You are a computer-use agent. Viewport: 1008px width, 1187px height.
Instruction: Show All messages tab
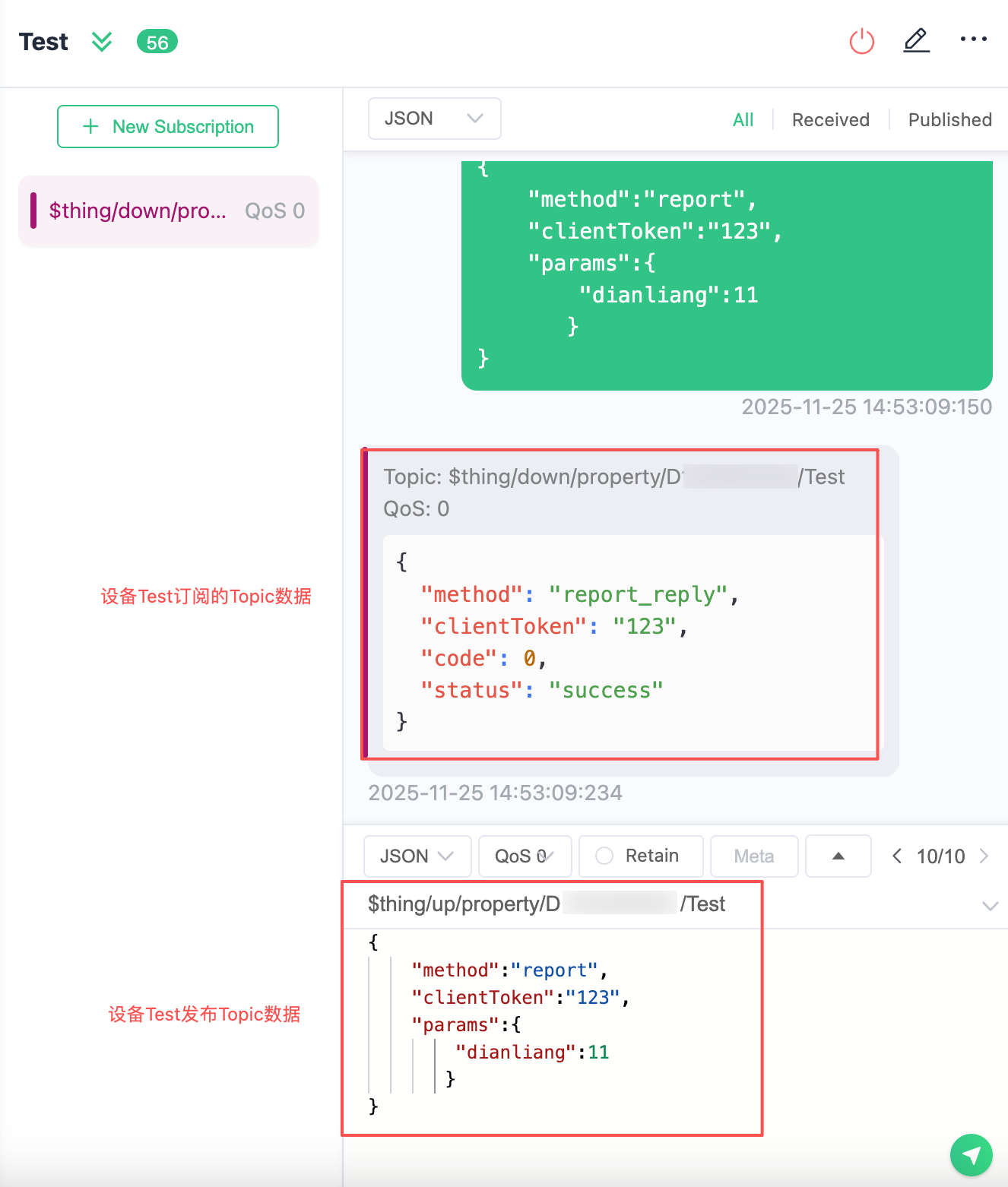743,120
